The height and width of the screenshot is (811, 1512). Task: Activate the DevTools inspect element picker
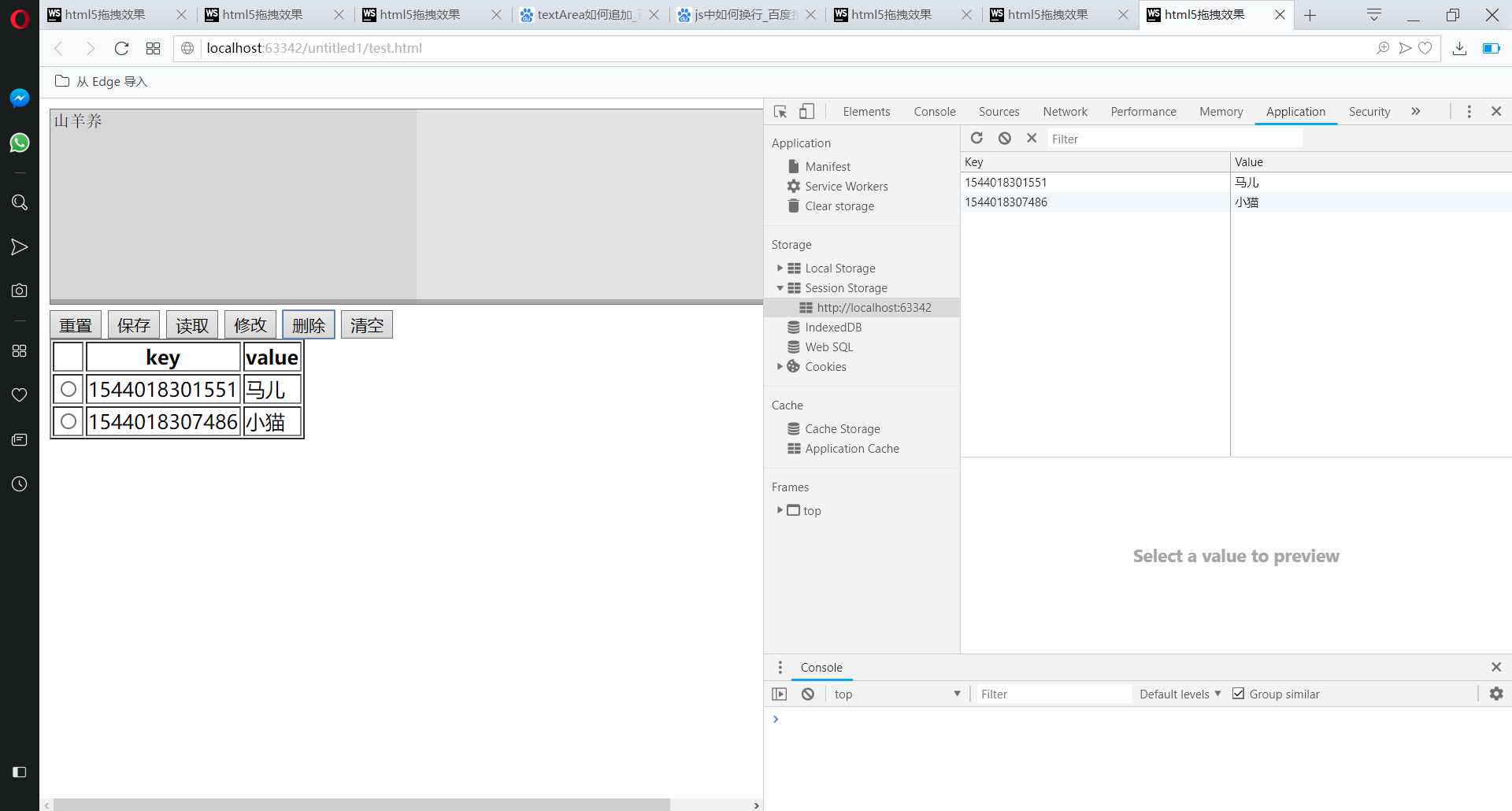coord(780,112)
